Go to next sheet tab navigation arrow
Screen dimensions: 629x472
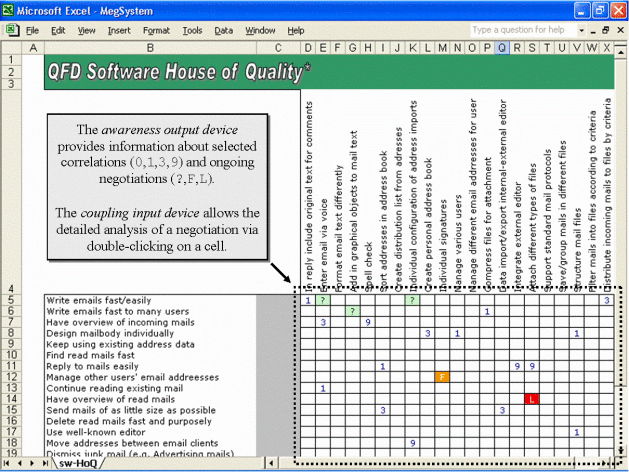point(32,463)
